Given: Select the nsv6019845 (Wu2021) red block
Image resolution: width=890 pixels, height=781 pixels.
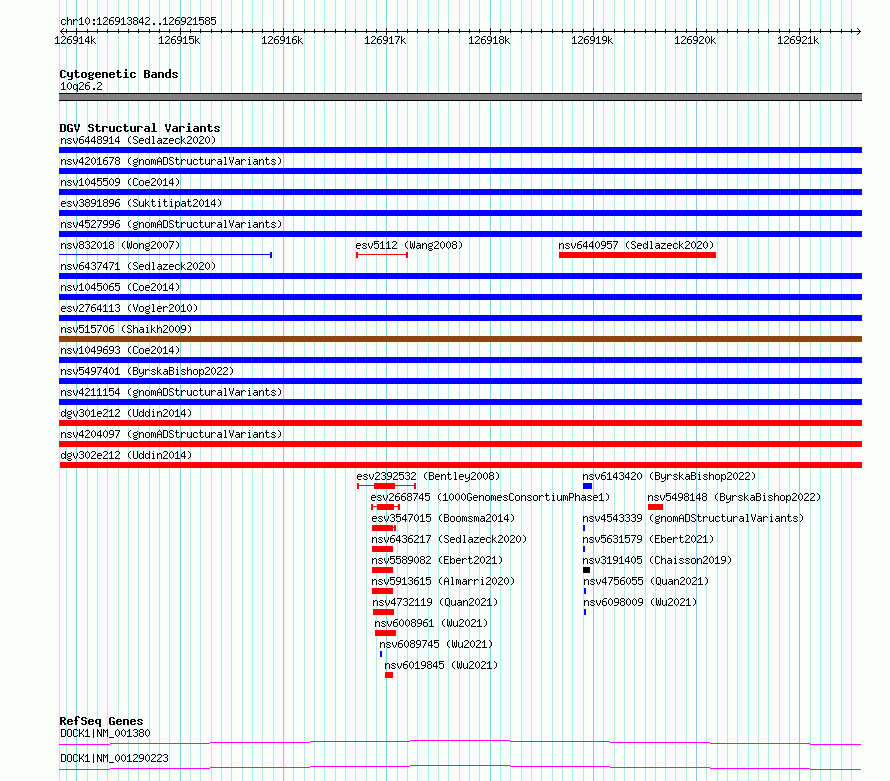Looking at the screenshot, I should tap(389, 675).
